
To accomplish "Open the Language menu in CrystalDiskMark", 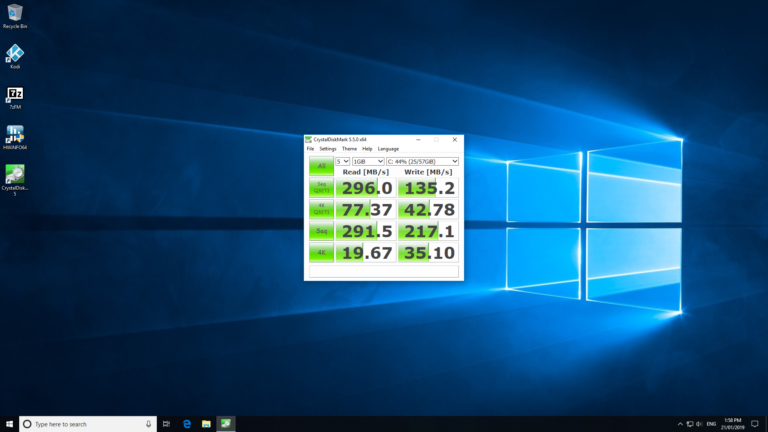I will pos(388,149).
